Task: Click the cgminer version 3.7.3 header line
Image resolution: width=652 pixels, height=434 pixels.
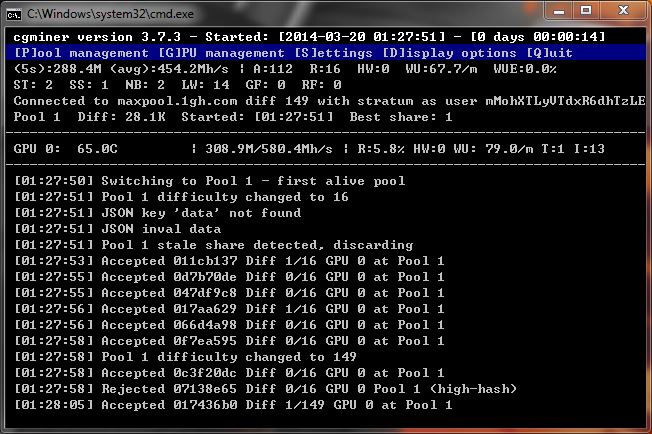Action: (x=309, y=37)
